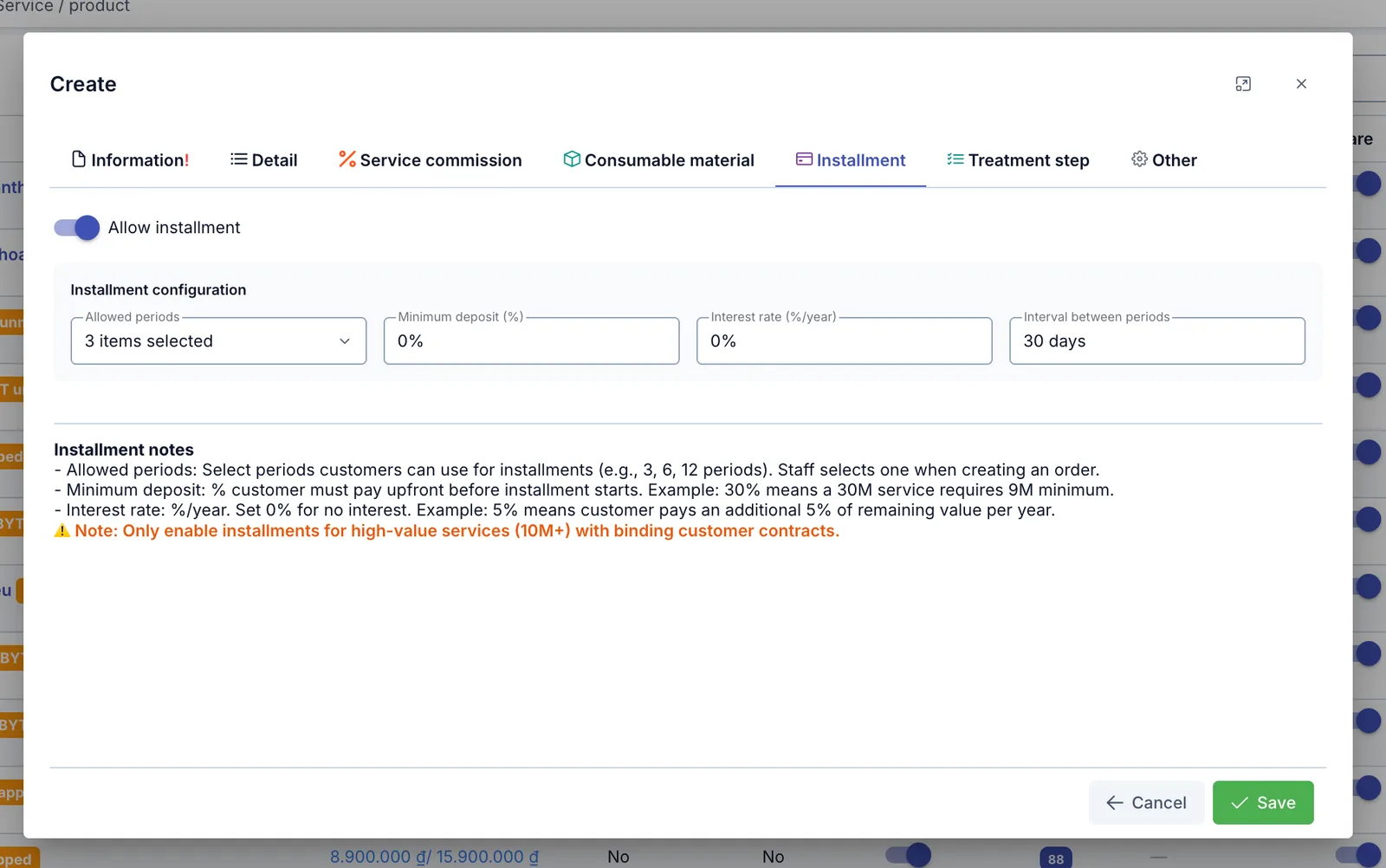Click the card icon beside Installment
Image resolution: width=1386 pixels, height=868 pixels.
804,159
